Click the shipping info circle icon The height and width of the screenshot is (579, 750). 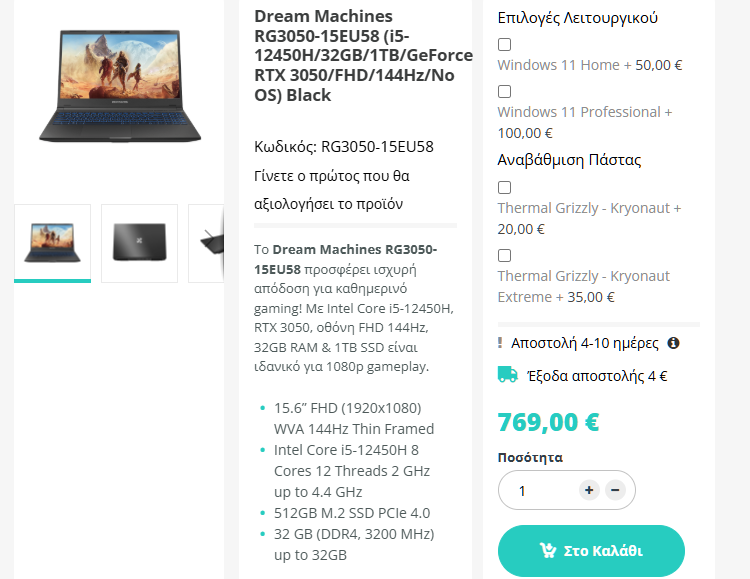coord(673,343)
